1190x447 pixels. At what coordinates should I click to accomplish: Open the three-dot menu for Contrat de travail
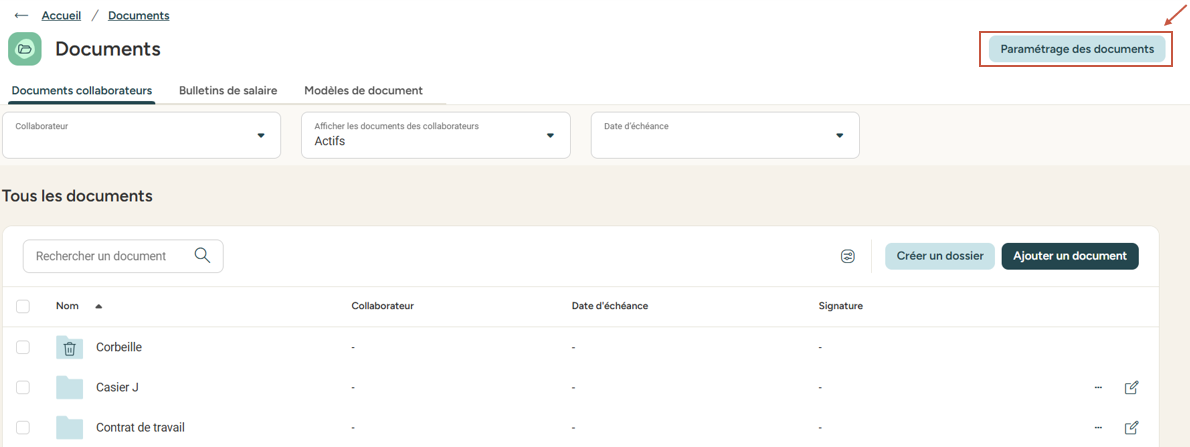point(1098,427)
